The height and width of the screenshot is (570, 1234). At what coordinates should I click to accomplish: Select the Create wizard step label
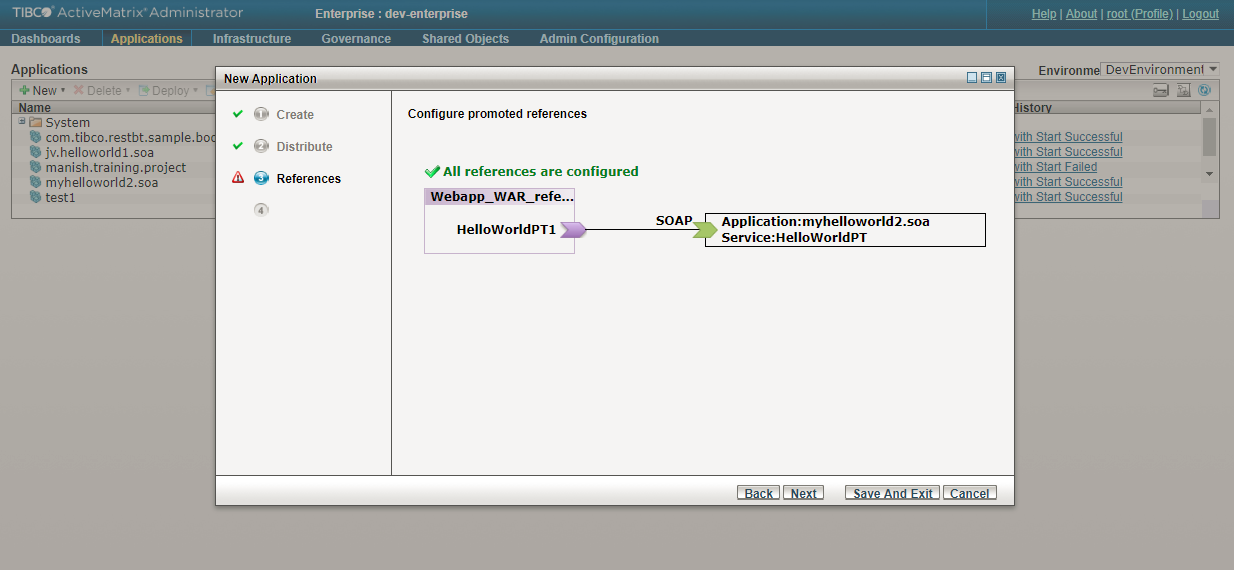[x=295, y=114]
